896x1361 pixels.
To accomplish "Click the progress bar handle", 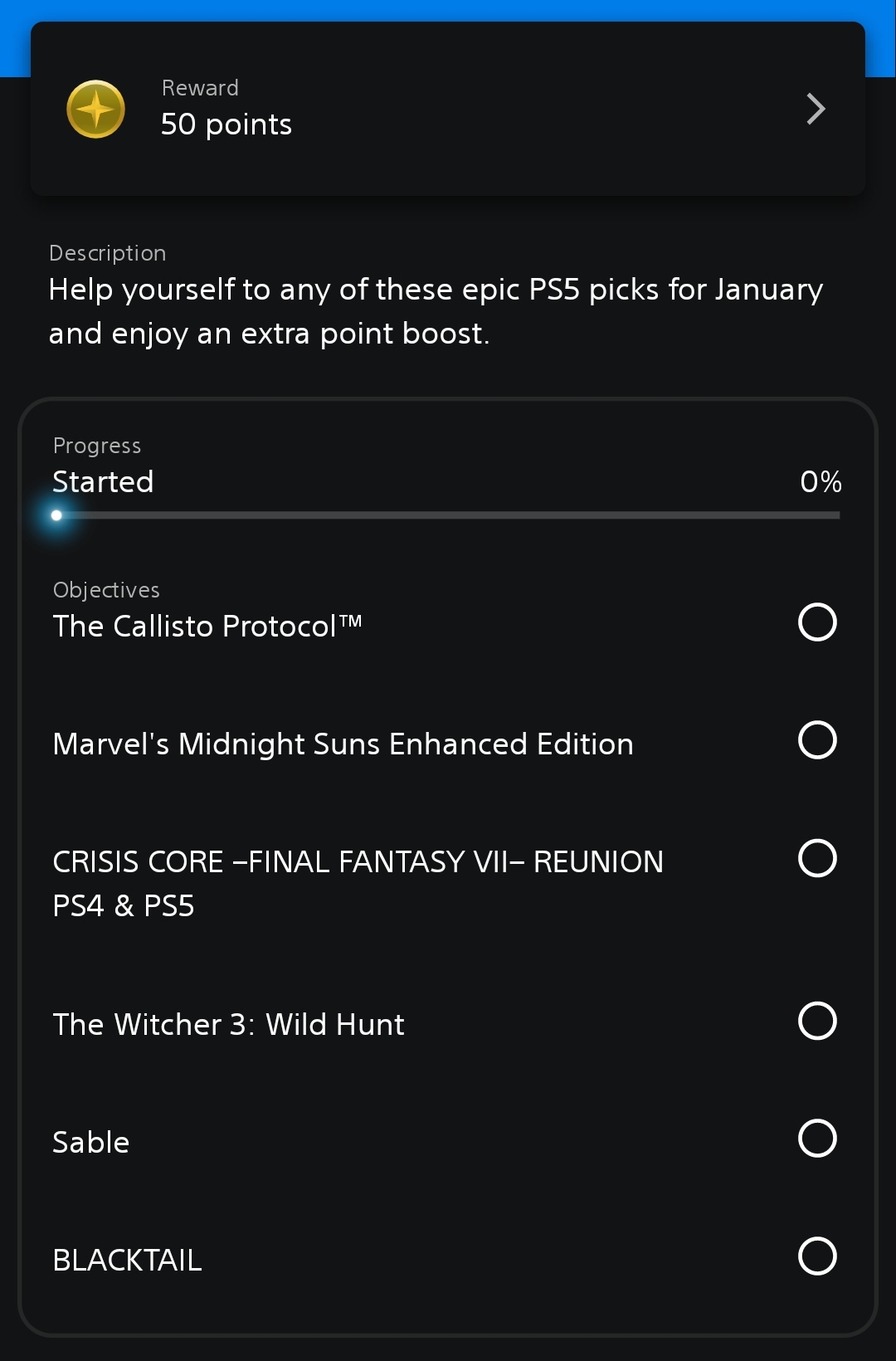I will point(56,515).
